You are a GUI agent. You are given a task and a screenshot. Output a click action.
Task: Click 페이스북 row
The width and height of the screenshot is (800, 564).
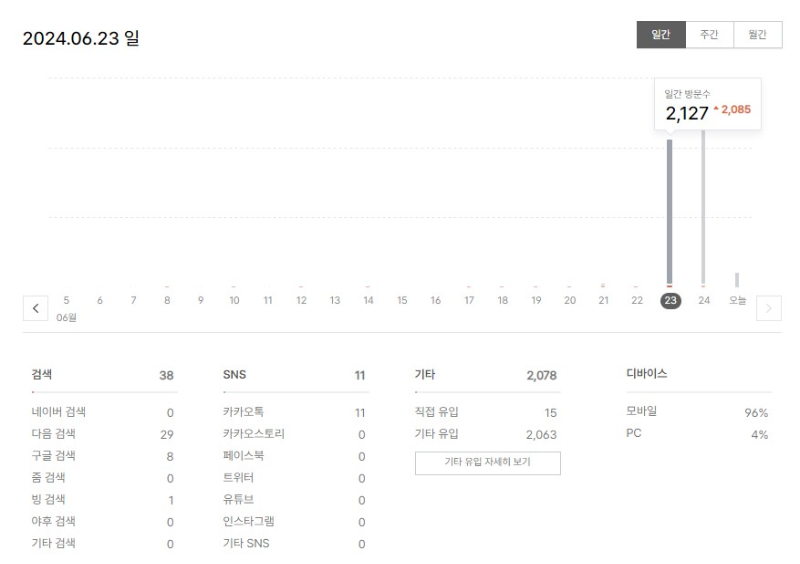click(294, 456)
